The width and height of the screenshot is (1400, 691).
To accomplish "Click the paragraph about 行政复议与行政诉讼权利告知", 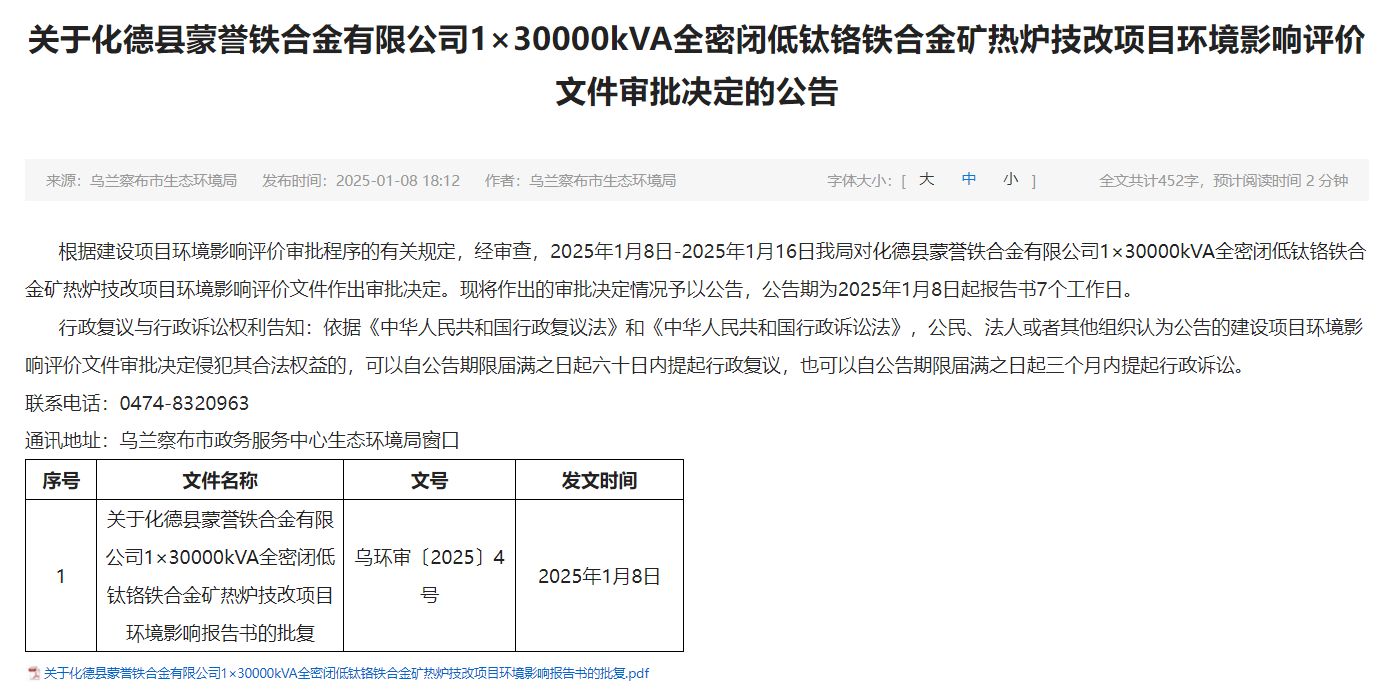I will [696, 346].
